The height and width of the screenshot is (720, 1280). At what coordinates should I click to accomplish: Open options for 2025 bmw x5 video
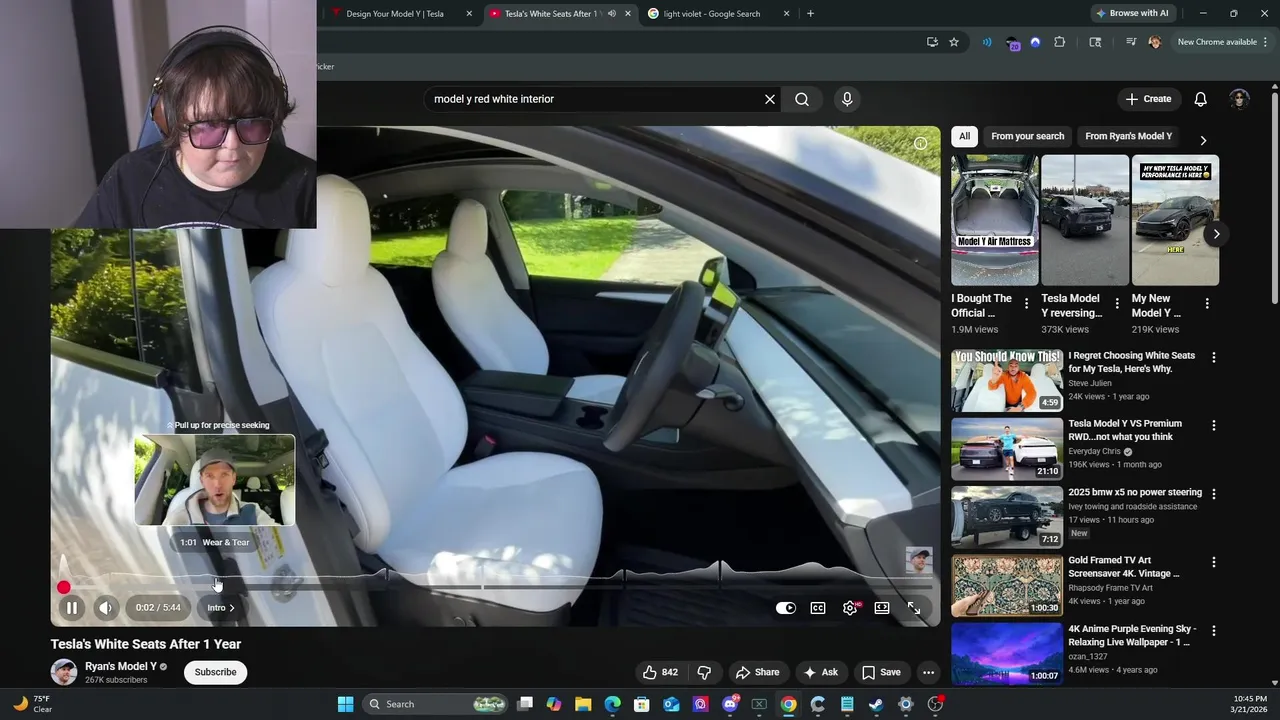click(1214, 494)
